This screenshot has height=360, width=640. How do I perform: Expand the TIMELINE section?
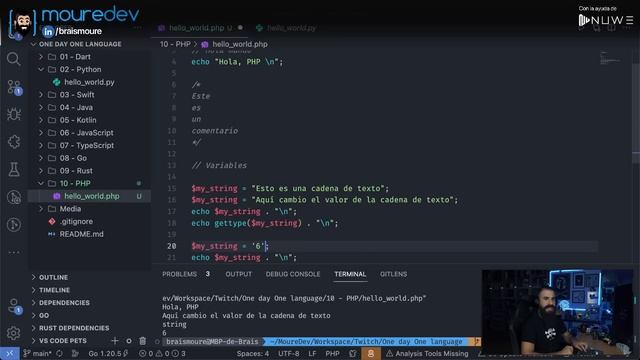(x=34, y=290)
